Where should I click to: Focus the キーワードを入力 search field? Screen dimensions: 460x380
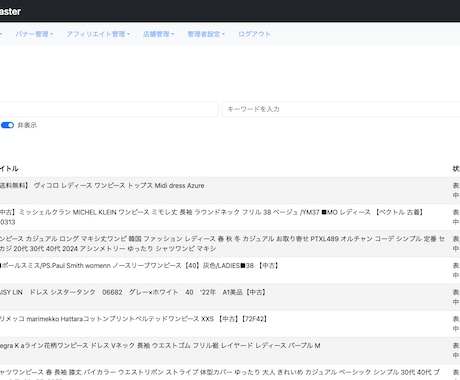tap(341, 109)
